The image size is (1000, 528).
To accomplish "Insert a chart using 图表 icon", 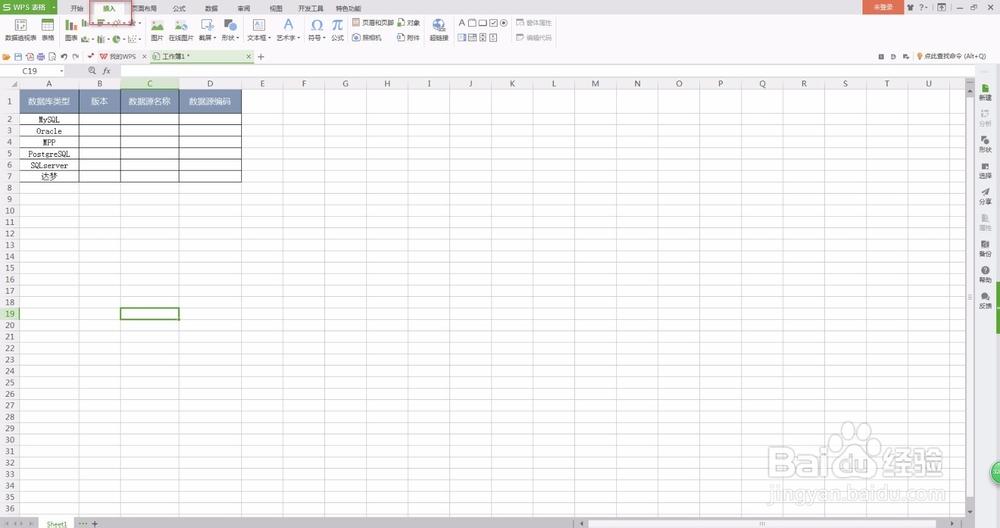I will point(71,30).
